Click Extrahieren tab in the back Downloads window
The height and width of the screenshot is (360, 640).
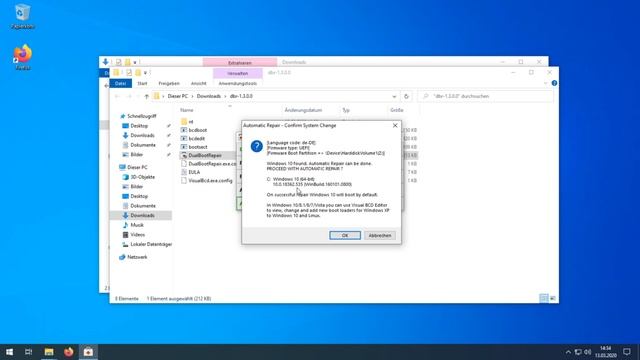pyautogui.click(x=240, y=63)
